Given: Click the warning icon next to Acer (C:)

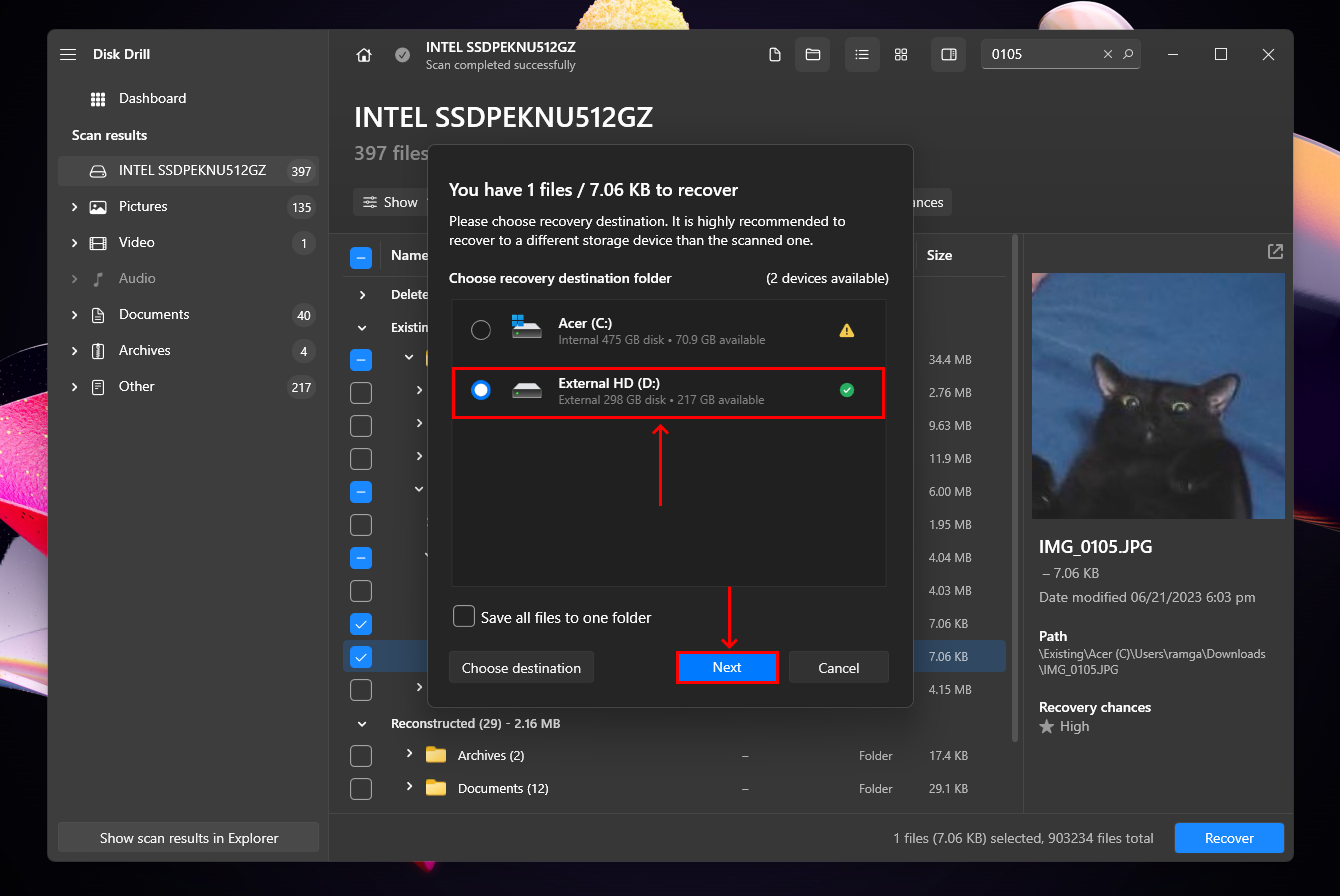Looking at the screenshot, I should click(847, 331).
